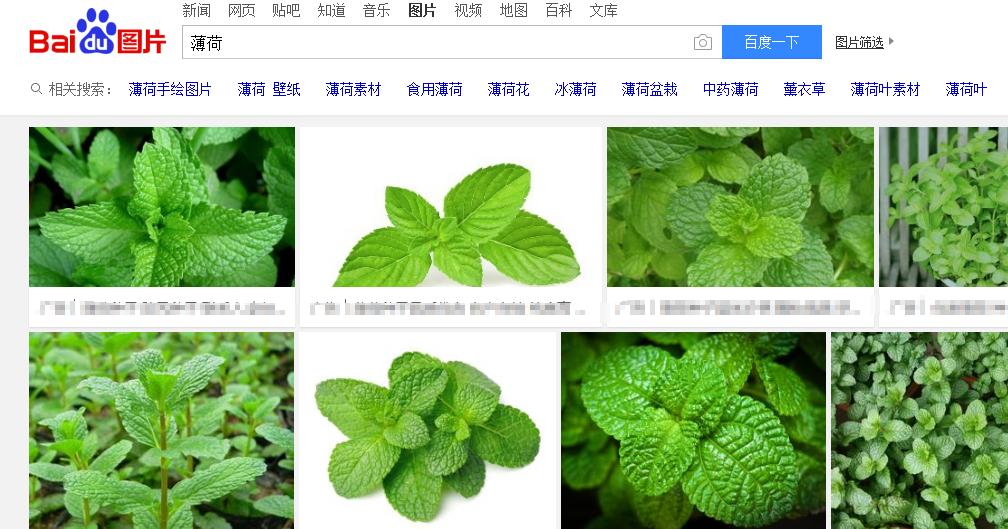Open glossy dark green mint leaves thumbnail

pyautogui.click(x=694, y=431)
